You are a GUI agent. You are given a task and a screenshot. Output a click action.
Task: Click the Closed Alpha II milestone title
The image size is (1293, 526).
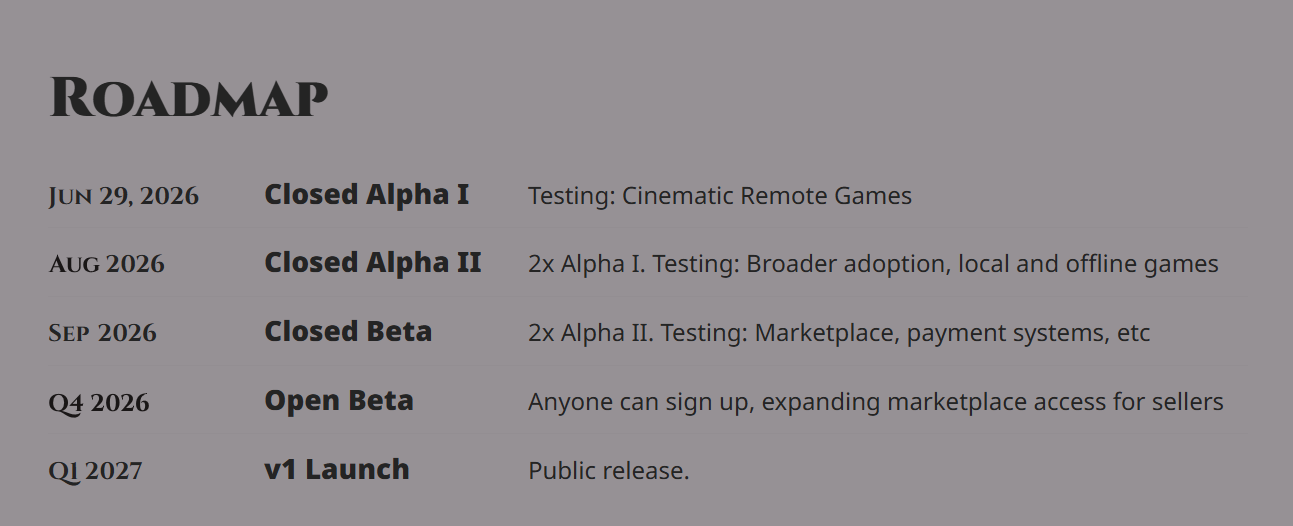(x=373, y=262)
